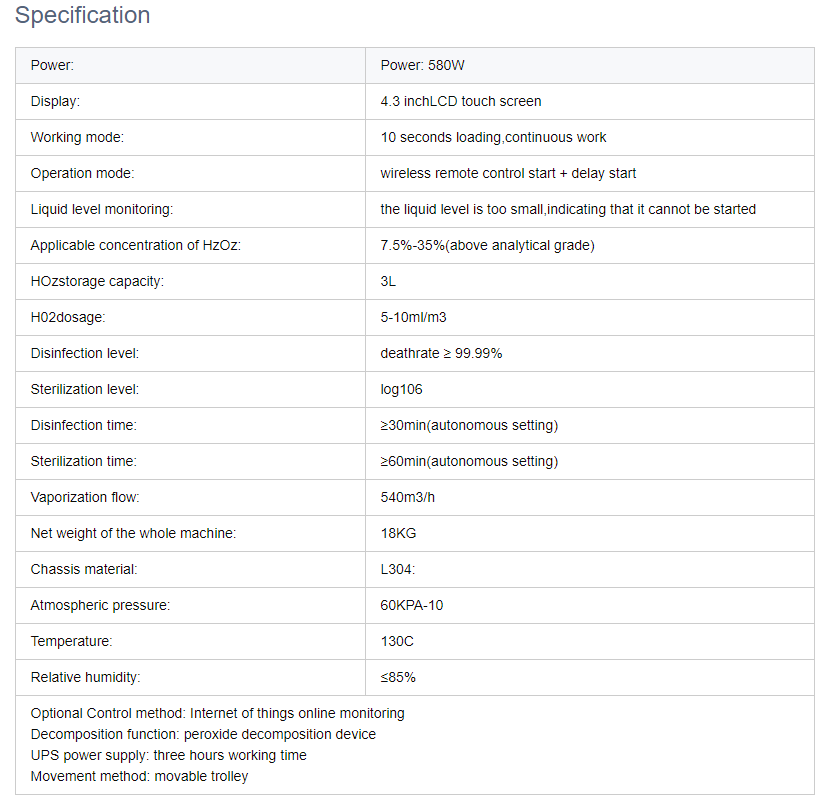The image size is (823, 804).
Task: Click the log106 sterilization level value
Action: 402,389
